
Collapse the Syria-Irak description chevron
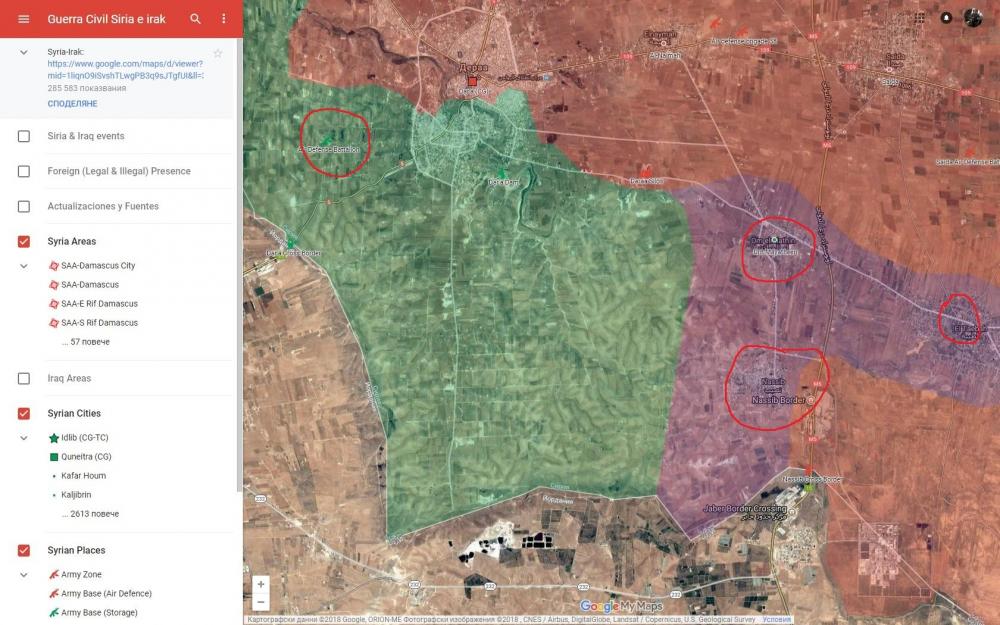(24, 52)
